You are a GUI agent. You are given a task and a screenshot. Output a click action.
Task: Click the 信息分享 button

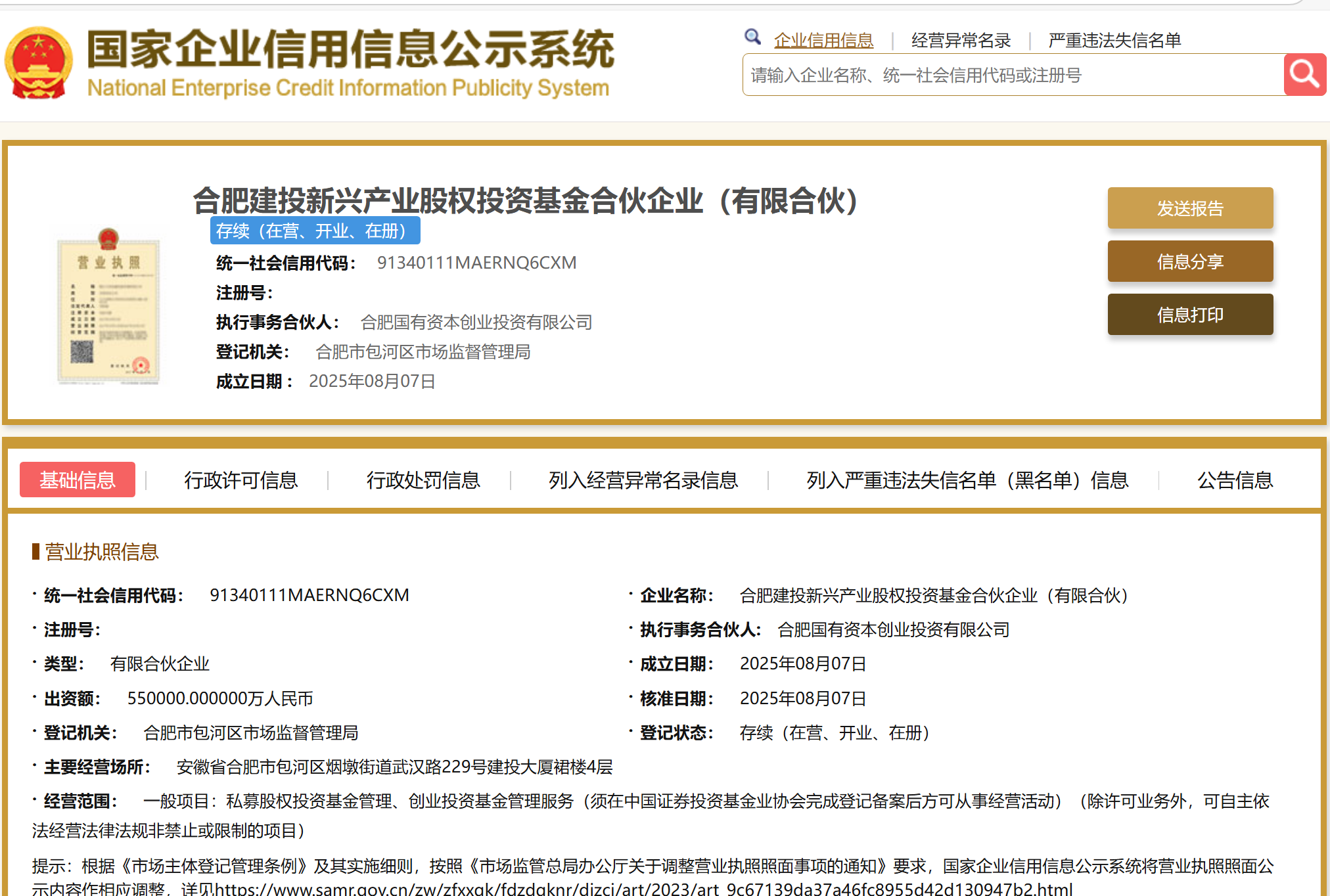click(1190, 261)
